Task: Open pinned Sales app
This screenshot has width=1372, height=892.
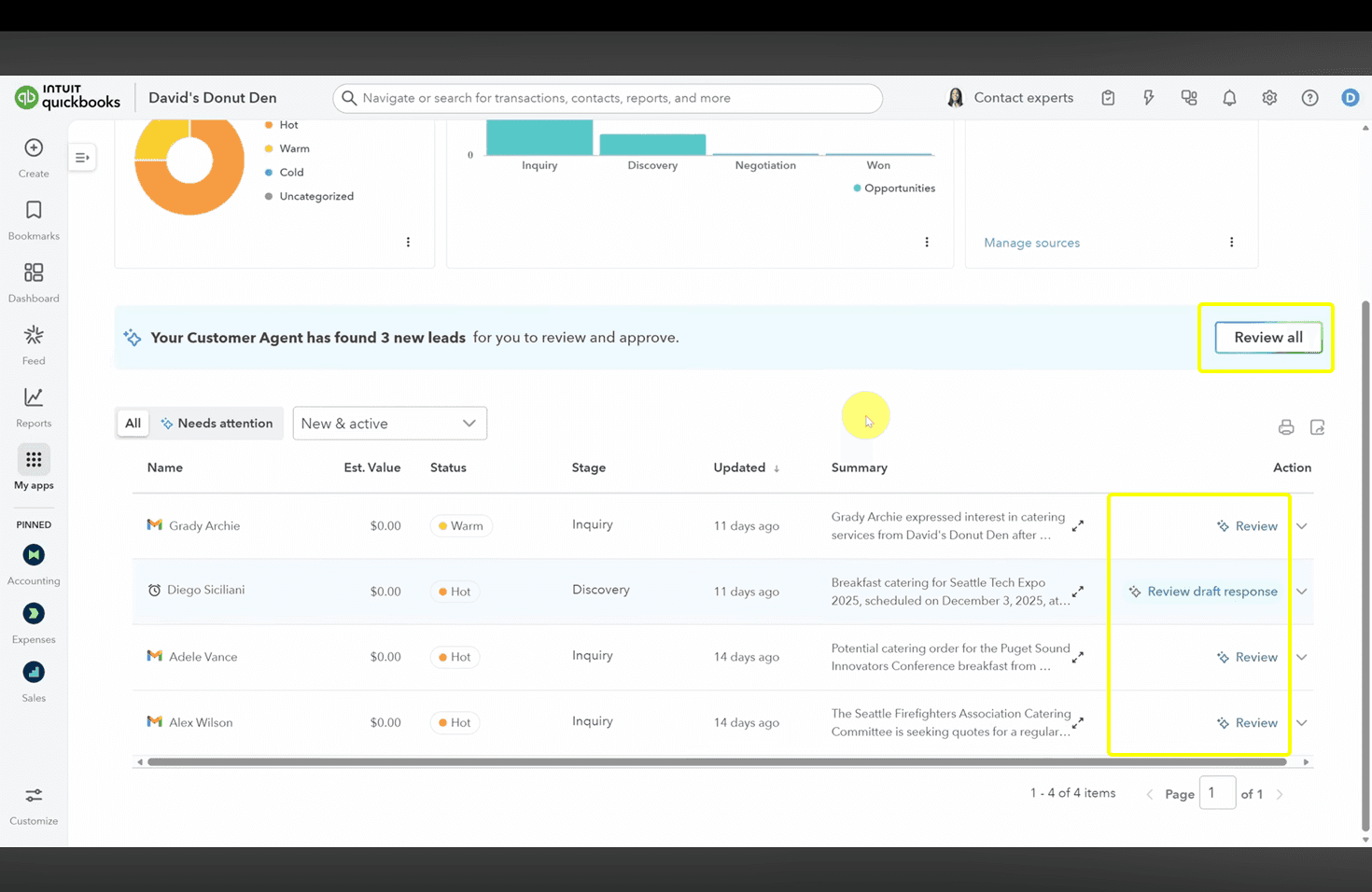Action: click(x=34, y=682)
